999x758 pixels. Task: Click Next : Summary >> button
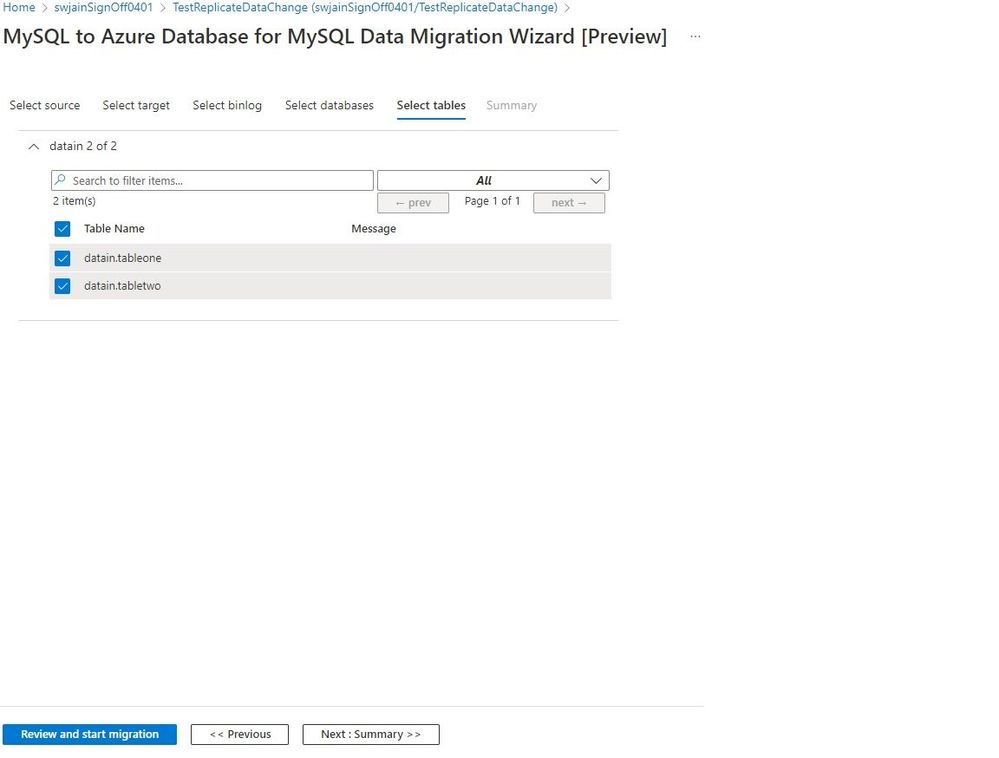[371, 734]
